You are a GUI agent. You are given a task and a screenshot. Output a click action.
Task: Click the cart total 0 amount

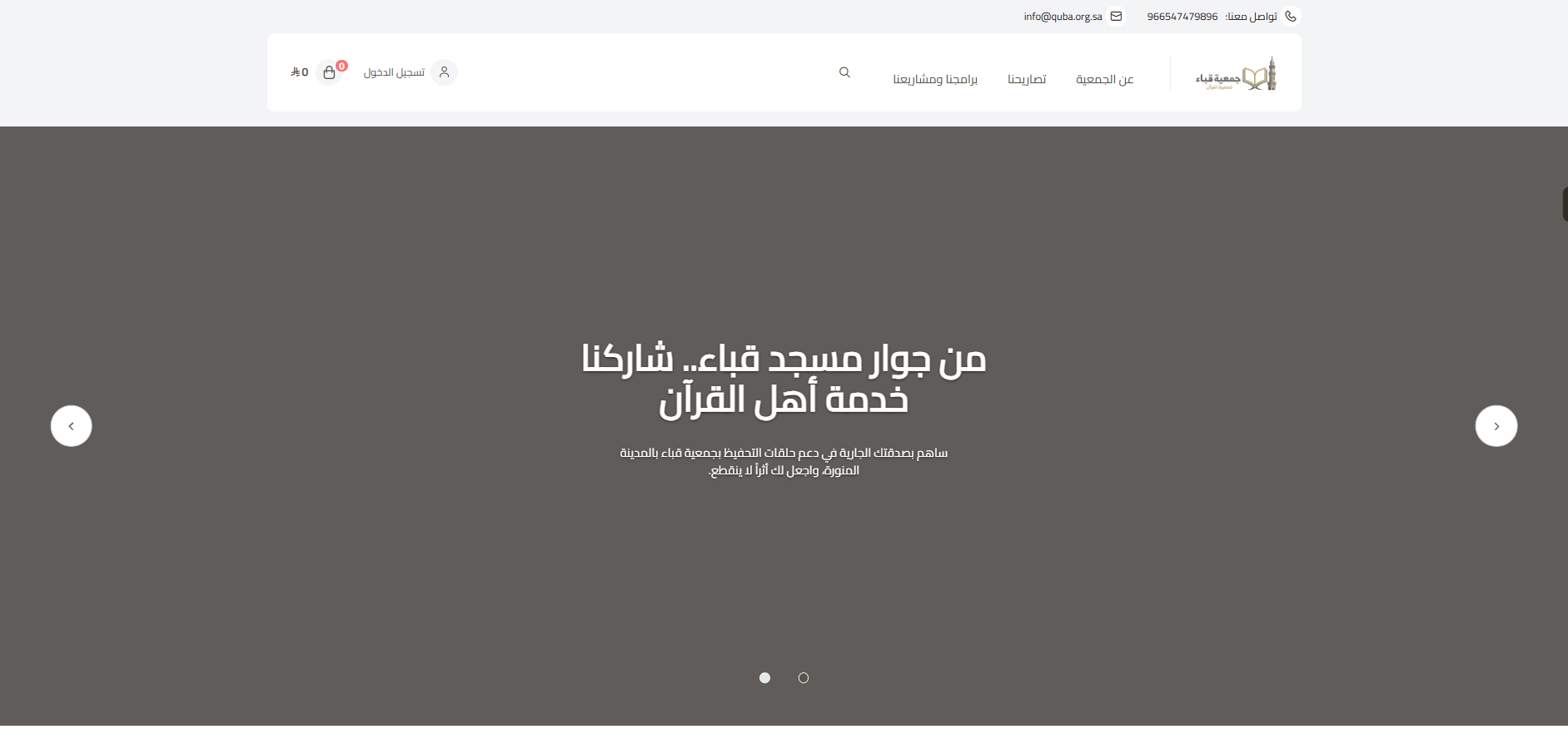(x=300, y=72)
